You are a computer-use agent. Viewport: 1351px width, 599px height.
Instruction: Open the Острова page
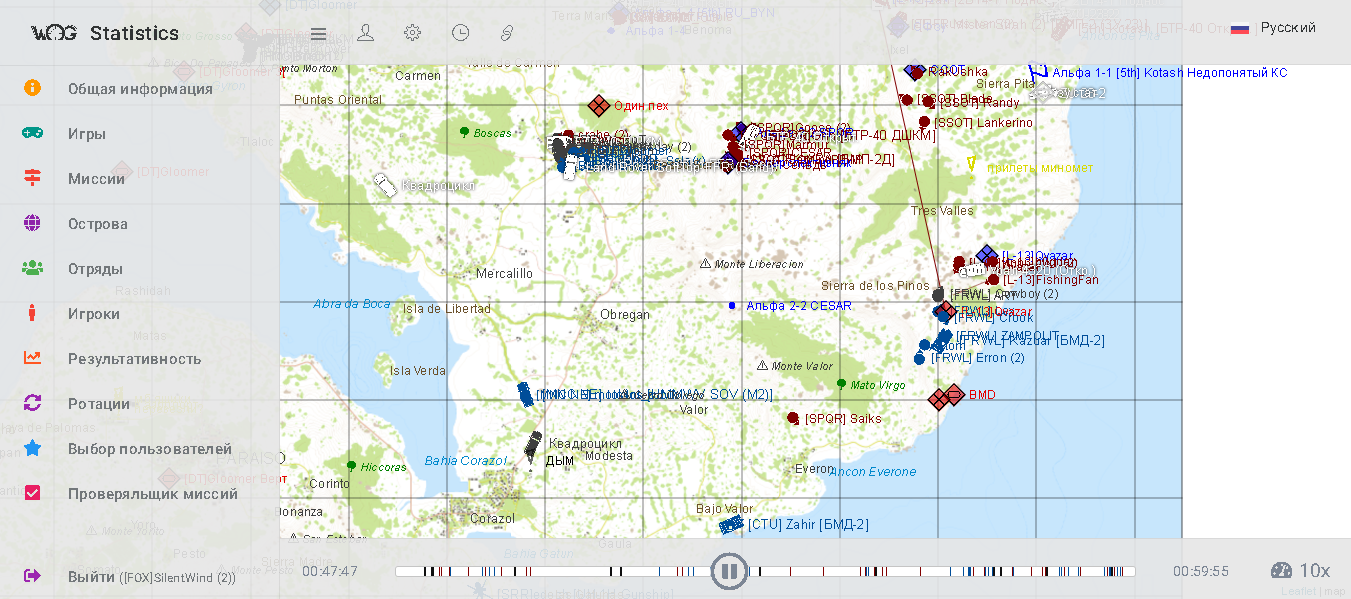tap(98, 224)
